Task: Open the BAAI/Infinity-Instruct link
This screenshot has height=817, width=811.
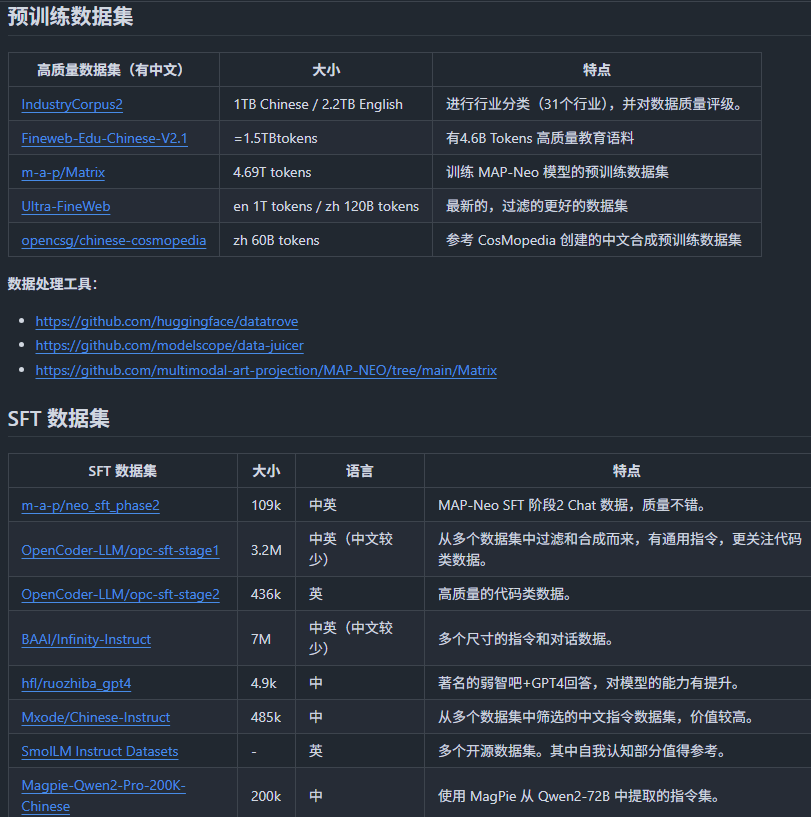Action: [x=86, y=639]
